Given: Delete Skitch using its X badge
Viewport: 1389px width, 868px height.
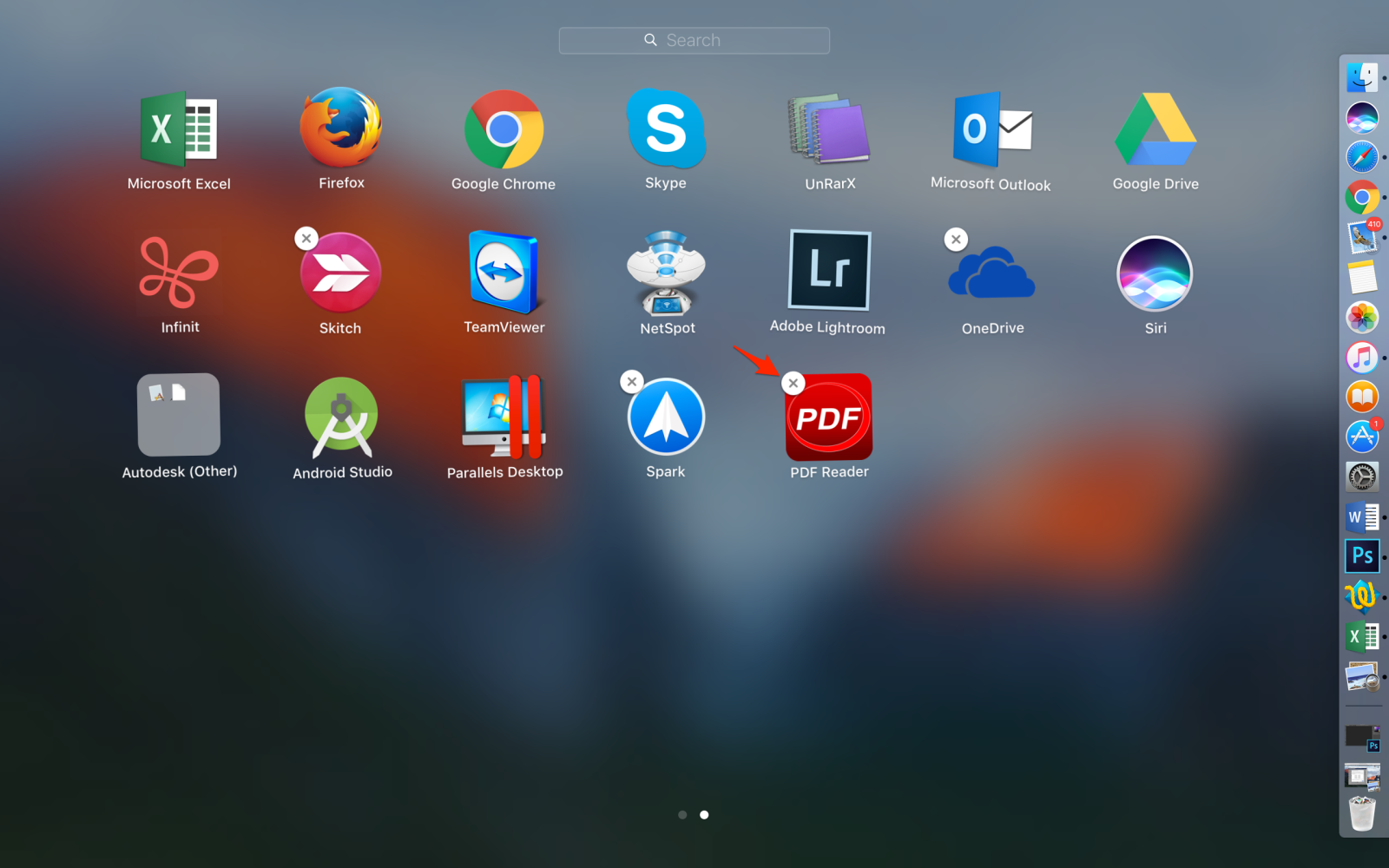Looking at the screenshot, I should (x=306, y=238).
